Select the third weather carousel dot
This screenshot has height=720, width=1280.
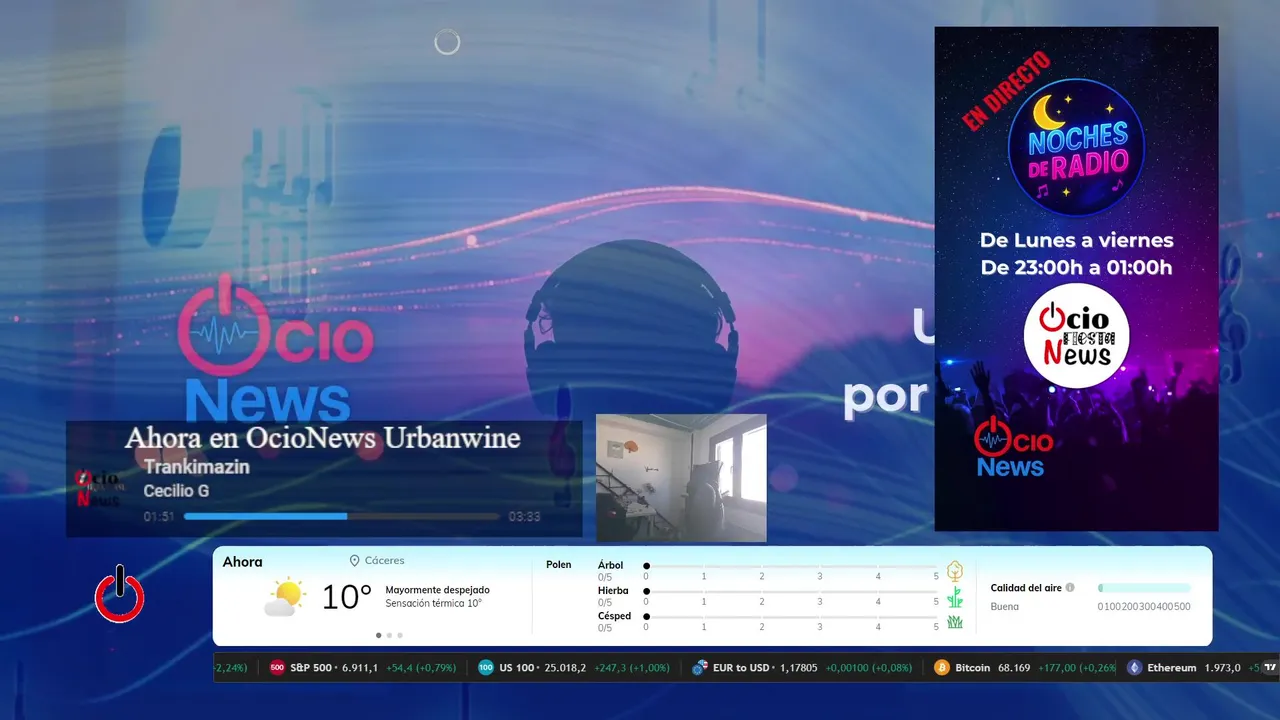click(x=400, y=635)
